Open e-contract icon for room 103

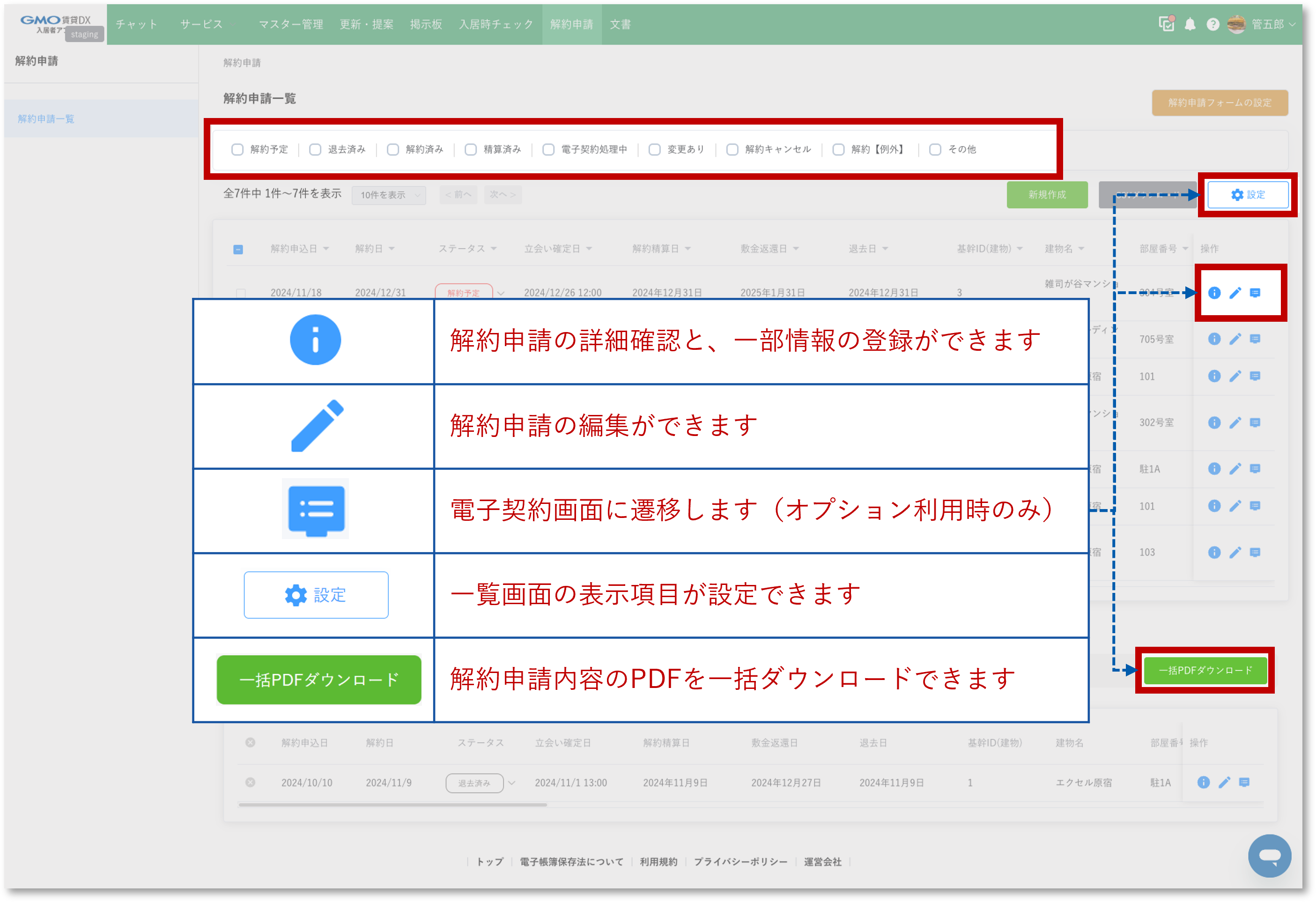[x=1255, y=552]
